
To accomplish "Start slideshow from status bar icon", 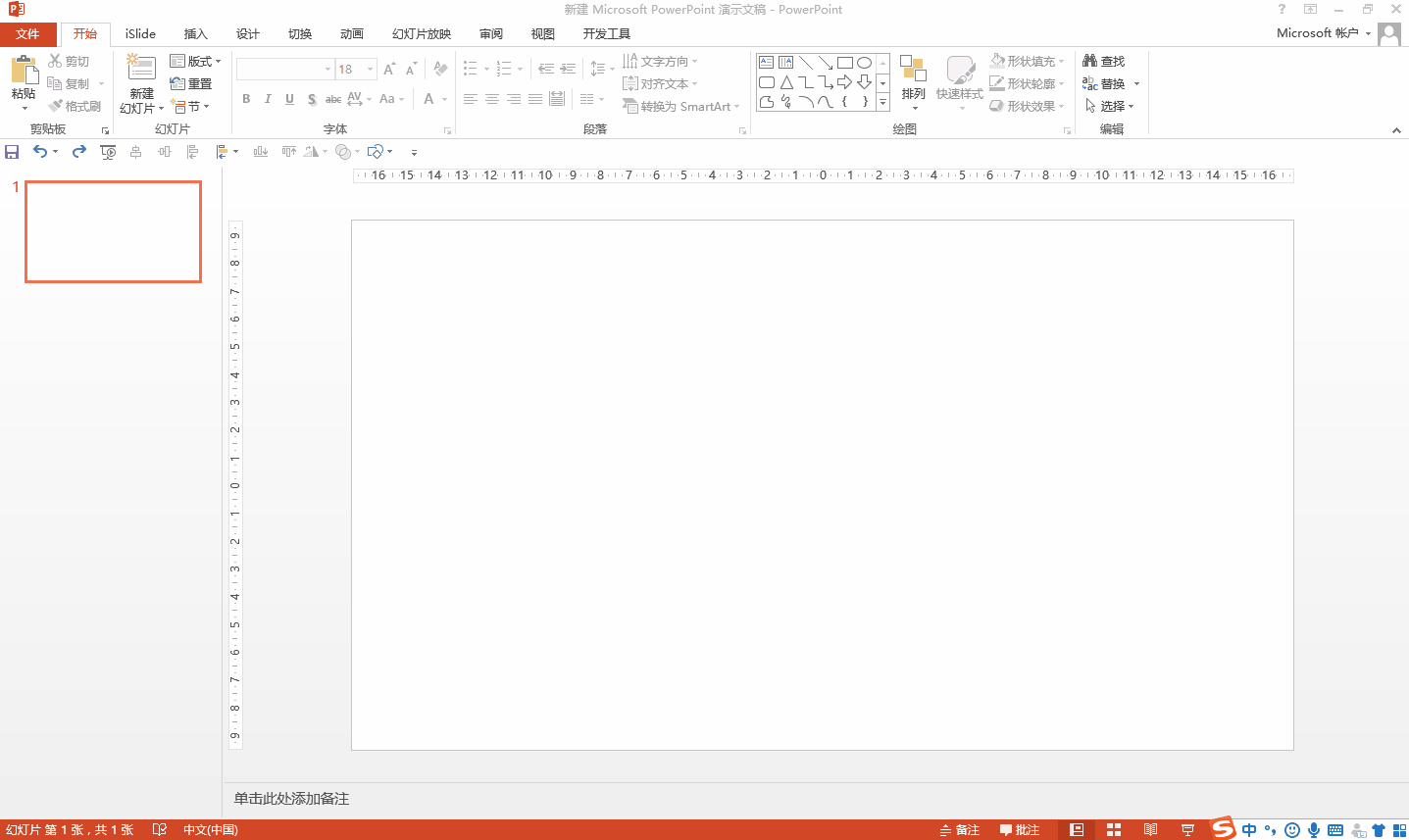I will 1187,830.
